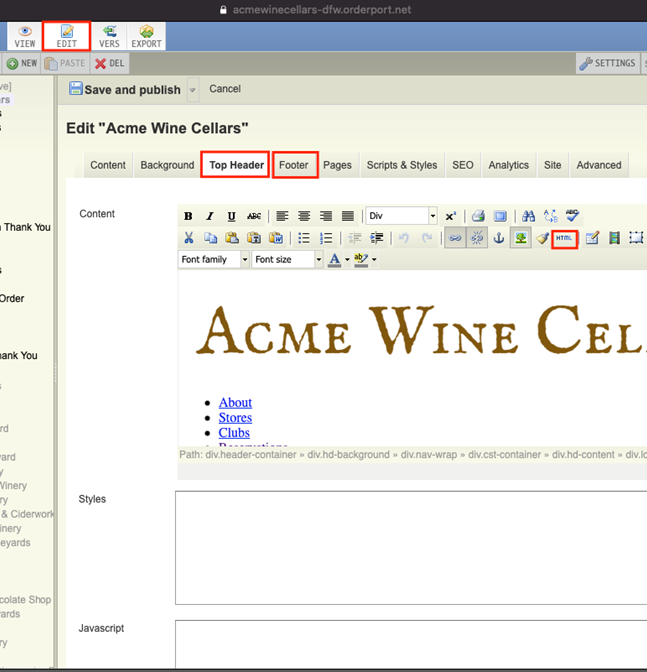Screen dimensions: 647x672
Task: Open the Analytics tab
Action: [509, 165]
